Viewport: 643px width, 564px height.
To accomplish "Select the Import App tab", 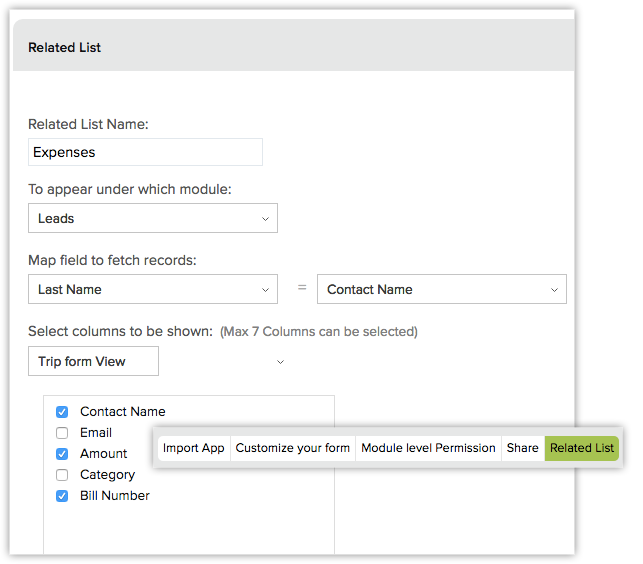I will [x=194, y=448].
